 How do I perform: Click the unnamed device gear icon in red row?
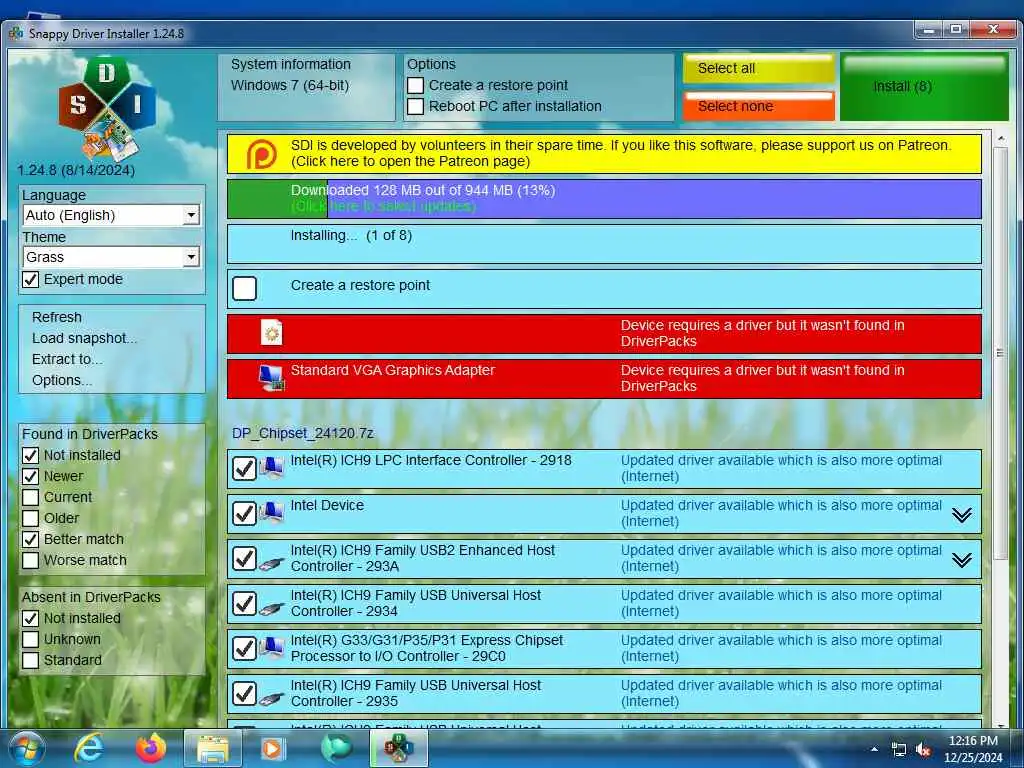point(272,332)
